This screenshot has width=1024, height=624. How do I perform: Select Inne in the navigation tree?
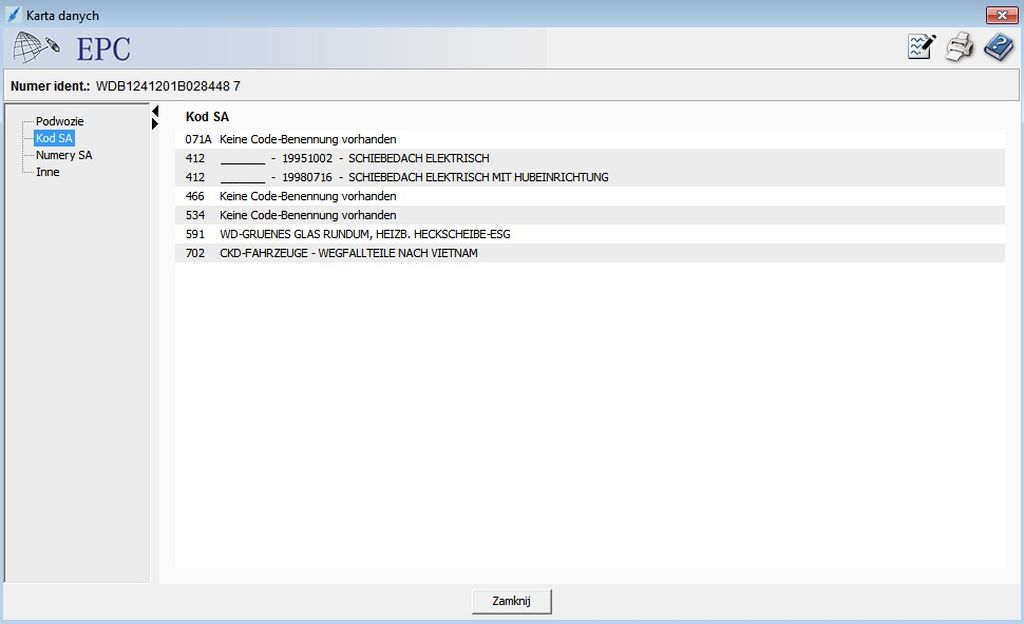48,172
